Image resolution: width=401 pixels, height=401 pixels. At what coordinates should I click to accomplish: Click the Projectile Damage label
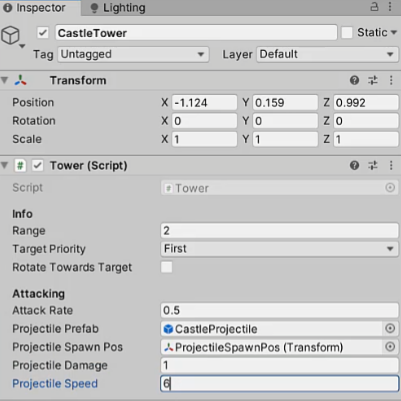point(60,365)
